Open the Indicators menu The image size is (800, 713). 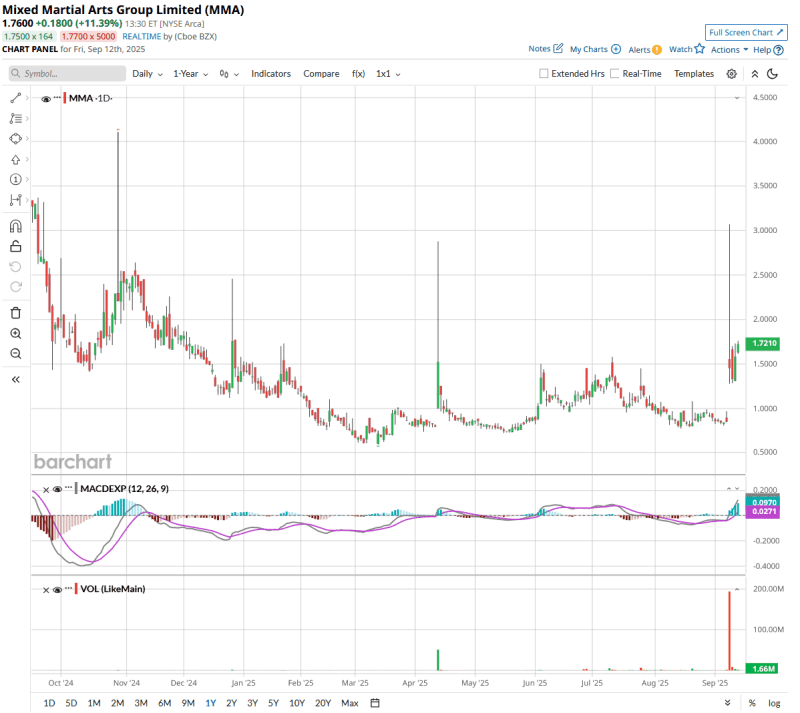(270, 74)
